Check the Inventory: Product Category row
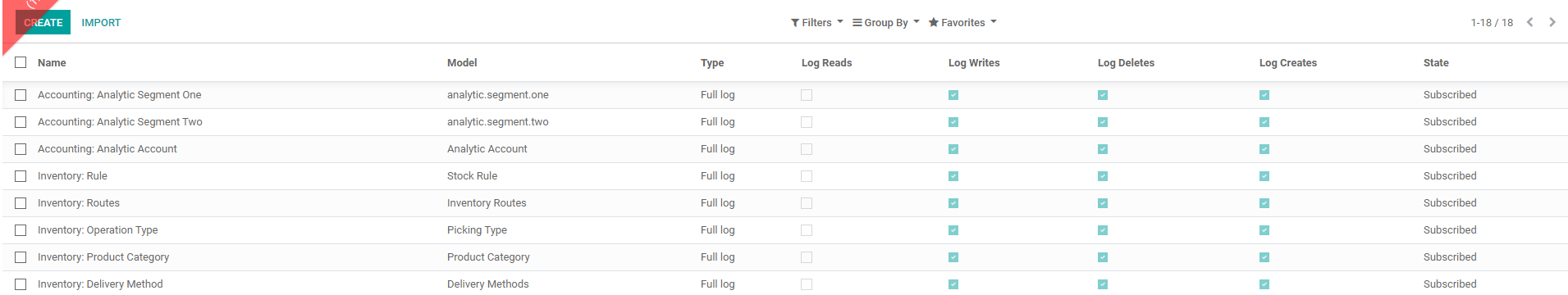The width and height of the screenshot is (1568, 295). 21,257
